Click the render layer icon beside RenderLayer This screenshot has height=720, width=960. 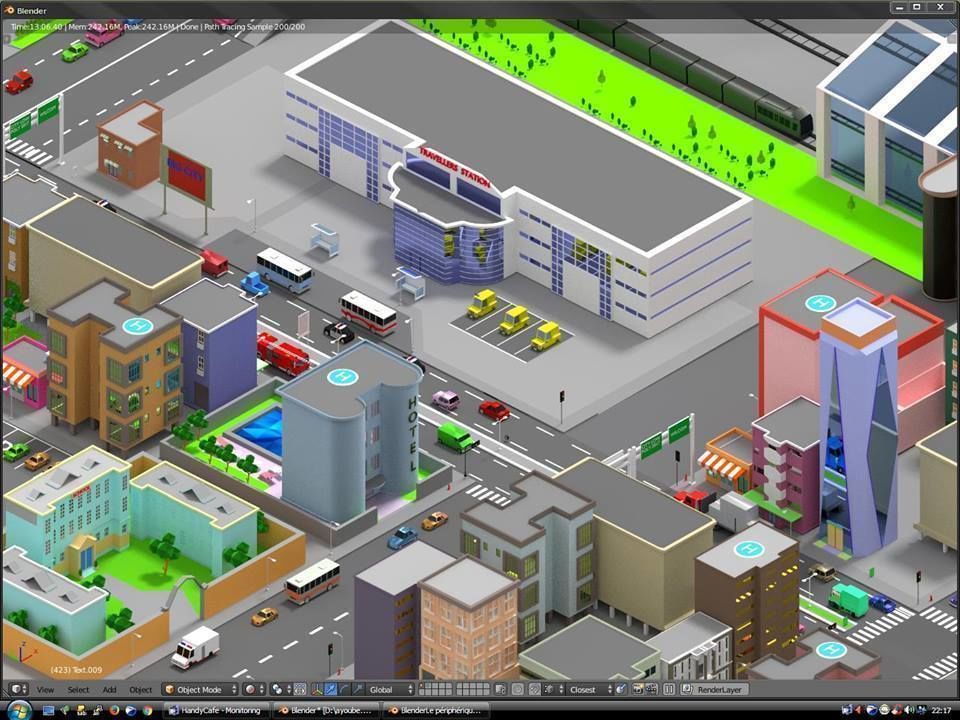click(687, 689)
